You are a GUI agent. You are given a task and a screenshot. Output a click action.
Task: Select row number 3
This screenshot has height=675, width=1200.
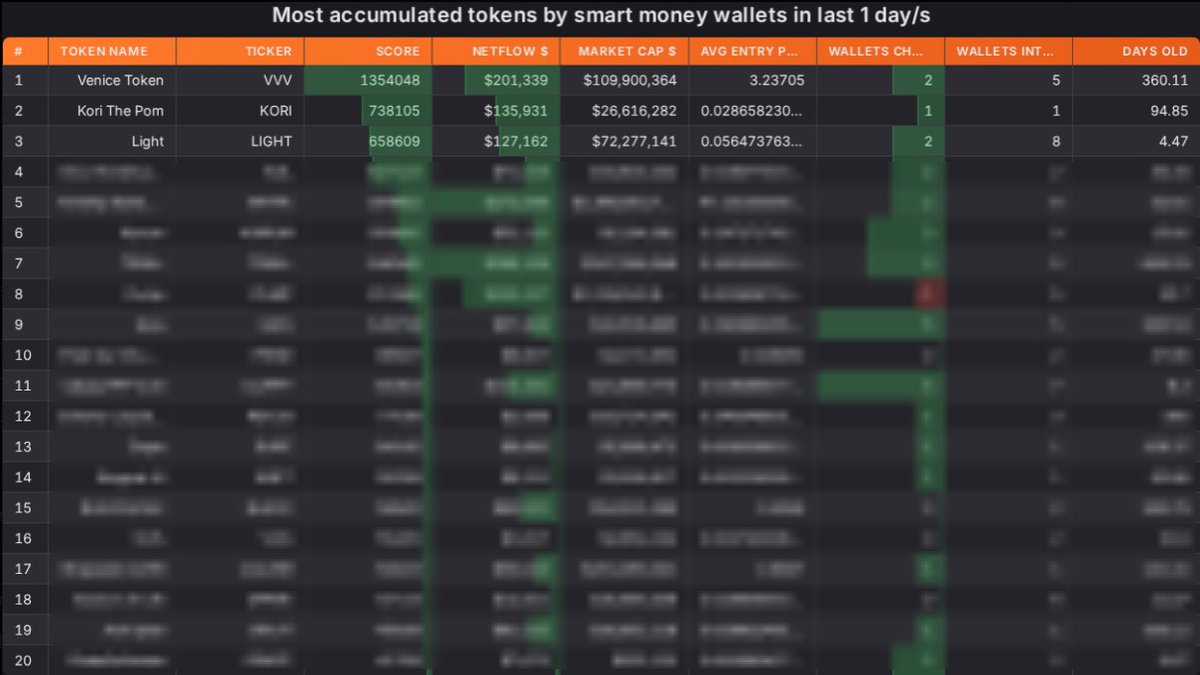click(16, 141)
